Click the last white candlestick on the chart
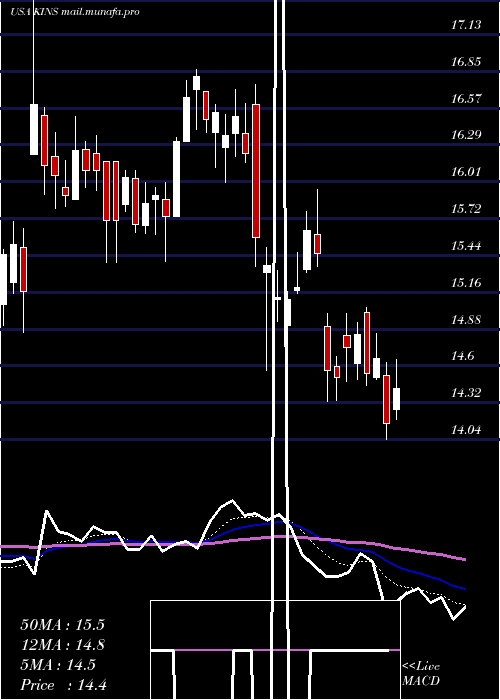500x700 pixels. (x=396, y=399)
